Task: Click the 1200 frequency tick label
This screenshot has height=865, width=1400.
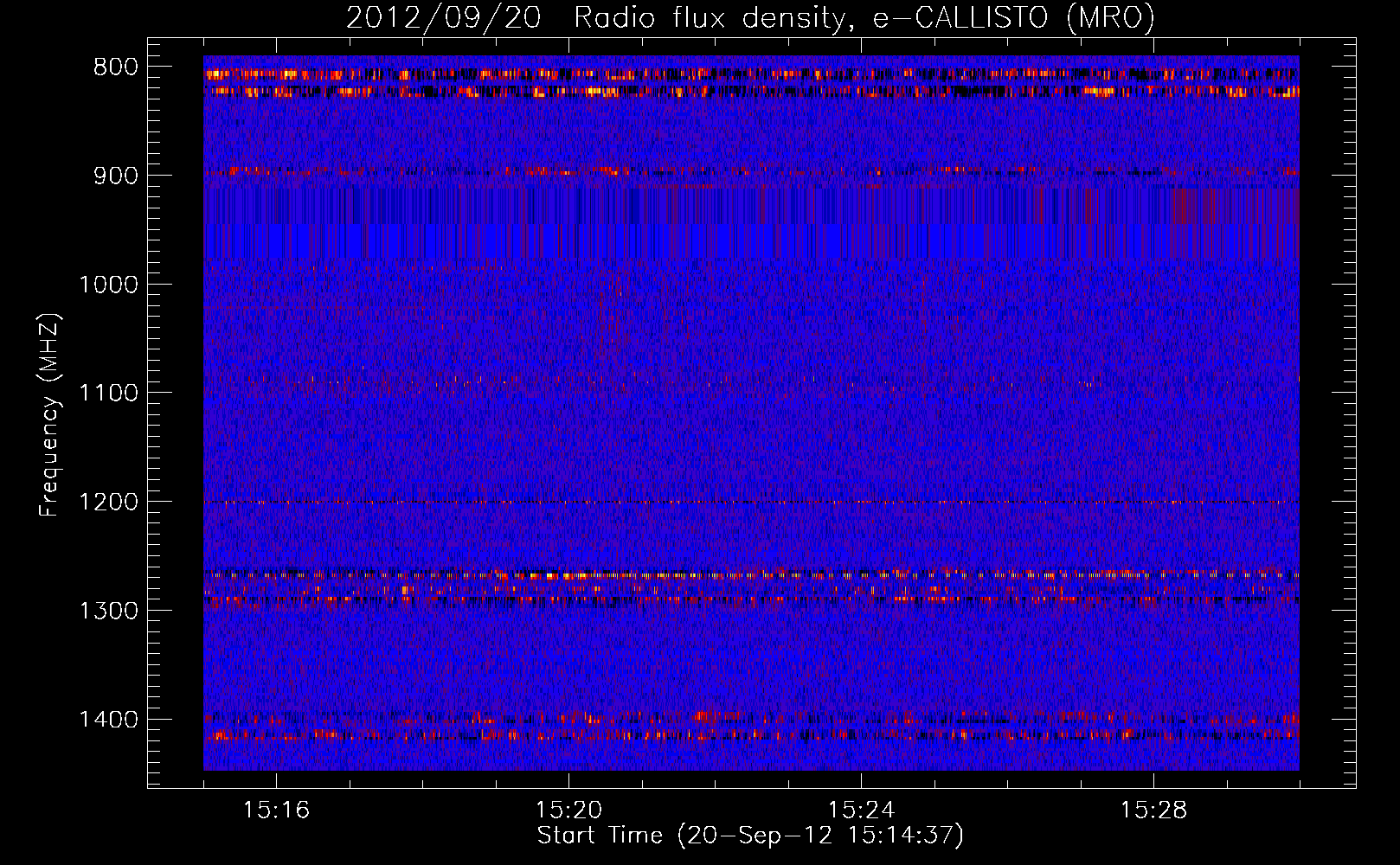Action: coord(108,502)
